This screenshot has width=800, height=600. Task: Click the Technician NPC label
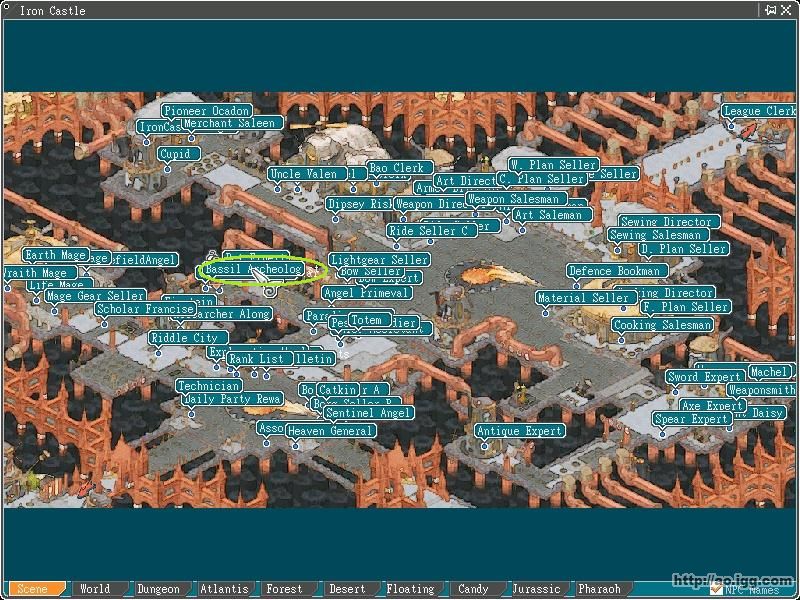coord(209,386)
